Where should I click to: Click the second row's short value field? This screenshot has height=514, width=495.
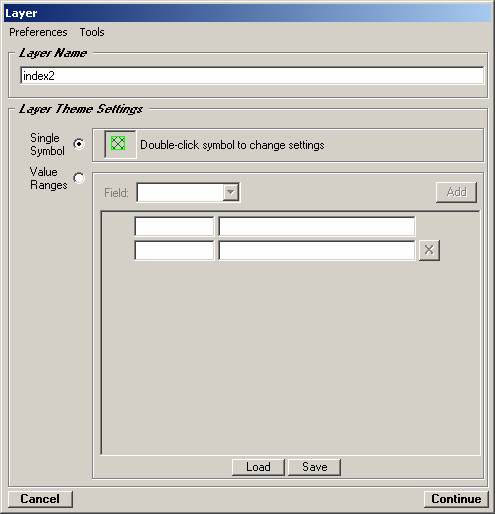(174, 250)
